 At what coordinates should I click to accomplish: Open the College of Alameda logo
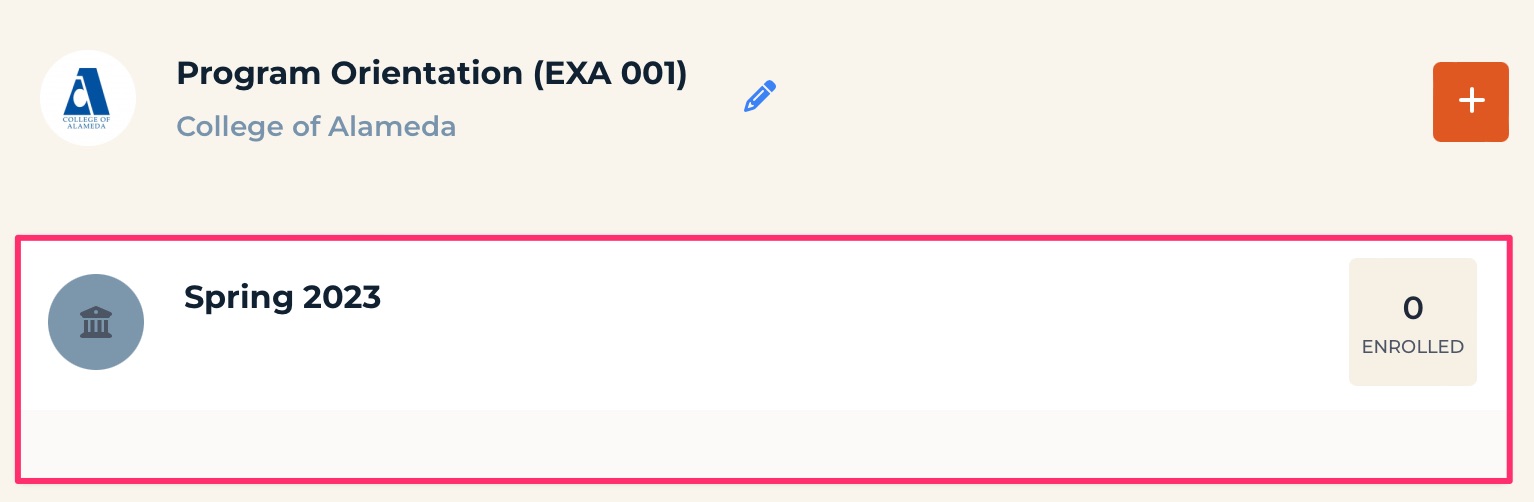[88, 98]
